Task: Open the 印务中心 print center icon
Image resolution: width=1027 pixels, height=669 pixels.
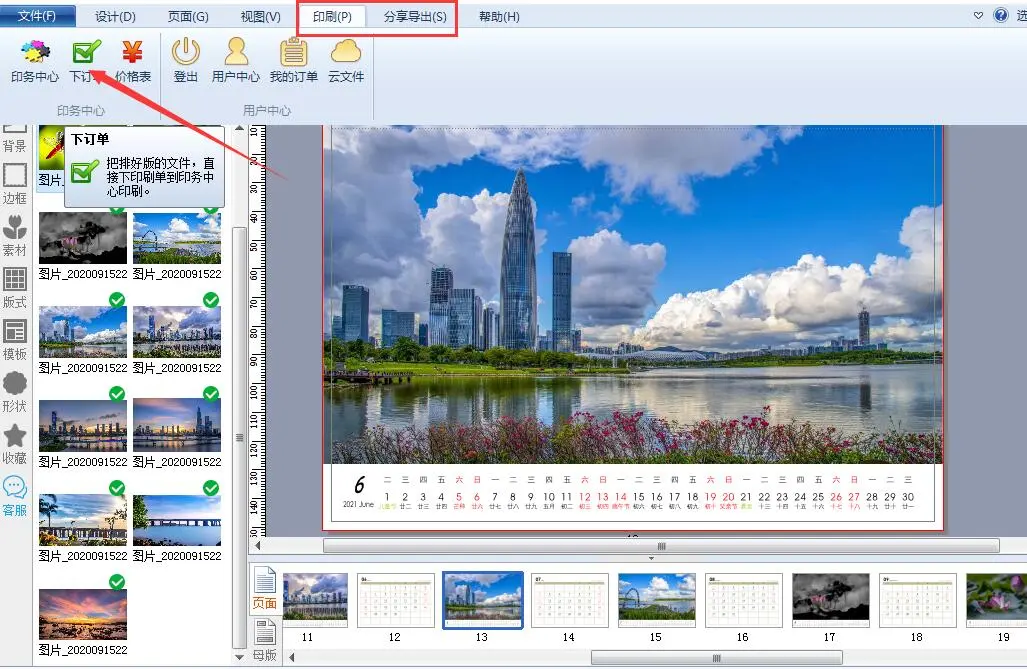Action: (34, 58)
